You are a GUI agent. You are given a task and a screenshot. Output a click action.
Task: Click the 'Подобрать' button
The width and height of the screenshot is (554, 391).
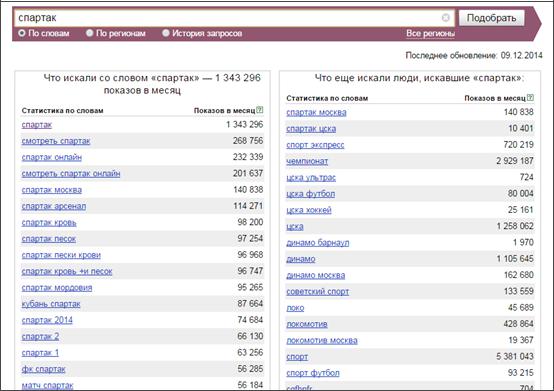[x=491, y=18]
